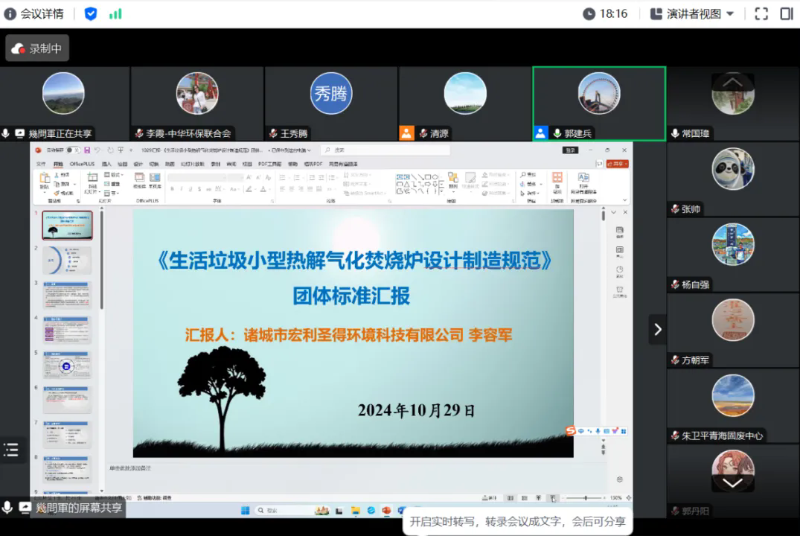Click the Sogou input method icon on the slide
Image resolution: width=800 pixels, height=536 pixels.
tap(571, 431)
